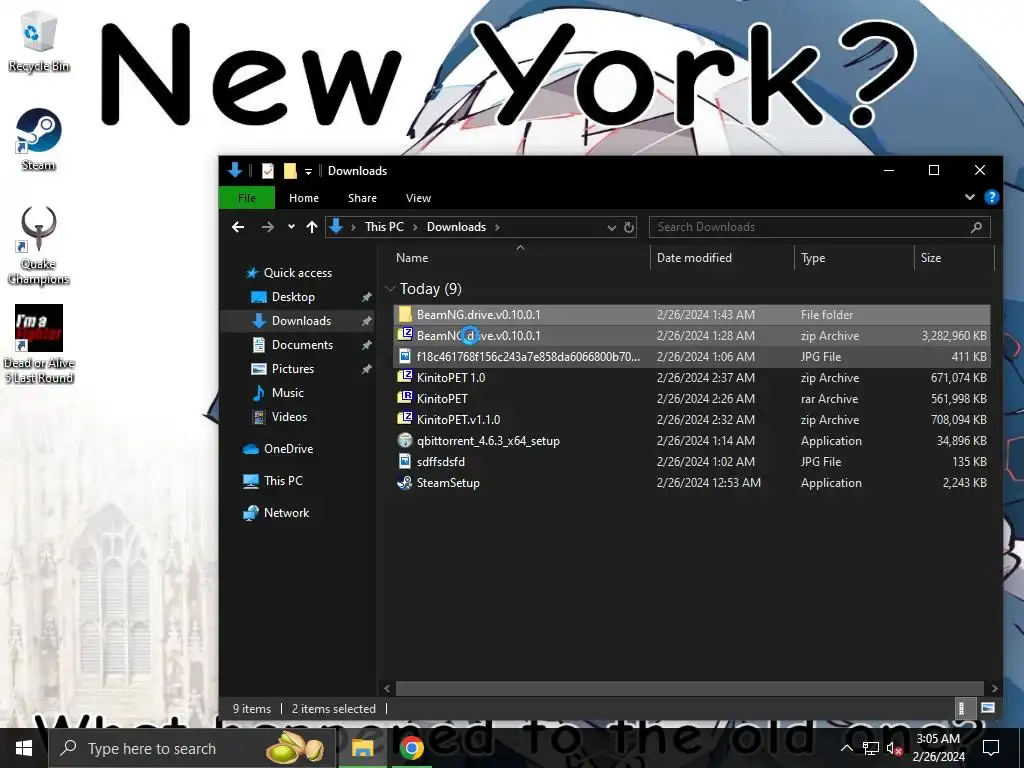Open the Action Center notifications icon

991,748
